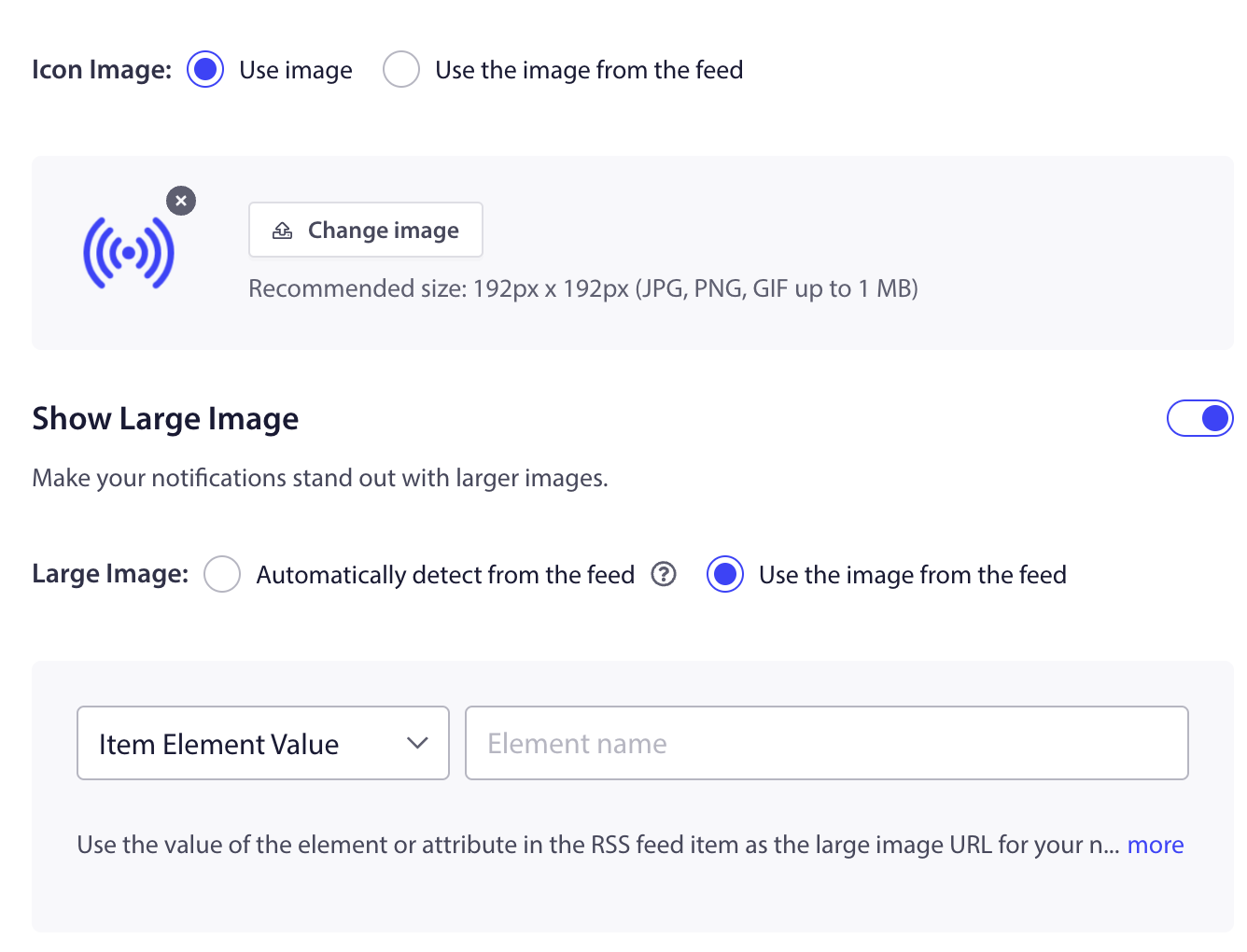1247x952 pixels.
Task: Click the upload icon inside Change image
Action: (x=282, y=231)
